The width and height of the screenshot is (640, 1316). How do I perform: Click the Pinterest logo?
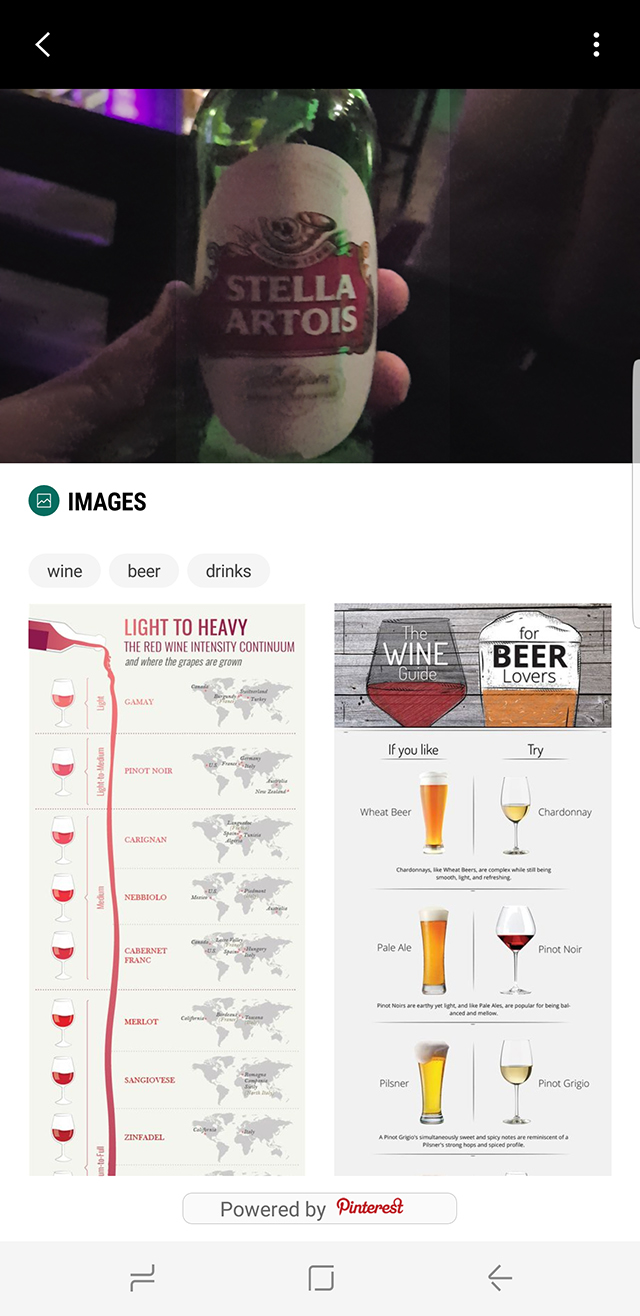(370, 1207)
